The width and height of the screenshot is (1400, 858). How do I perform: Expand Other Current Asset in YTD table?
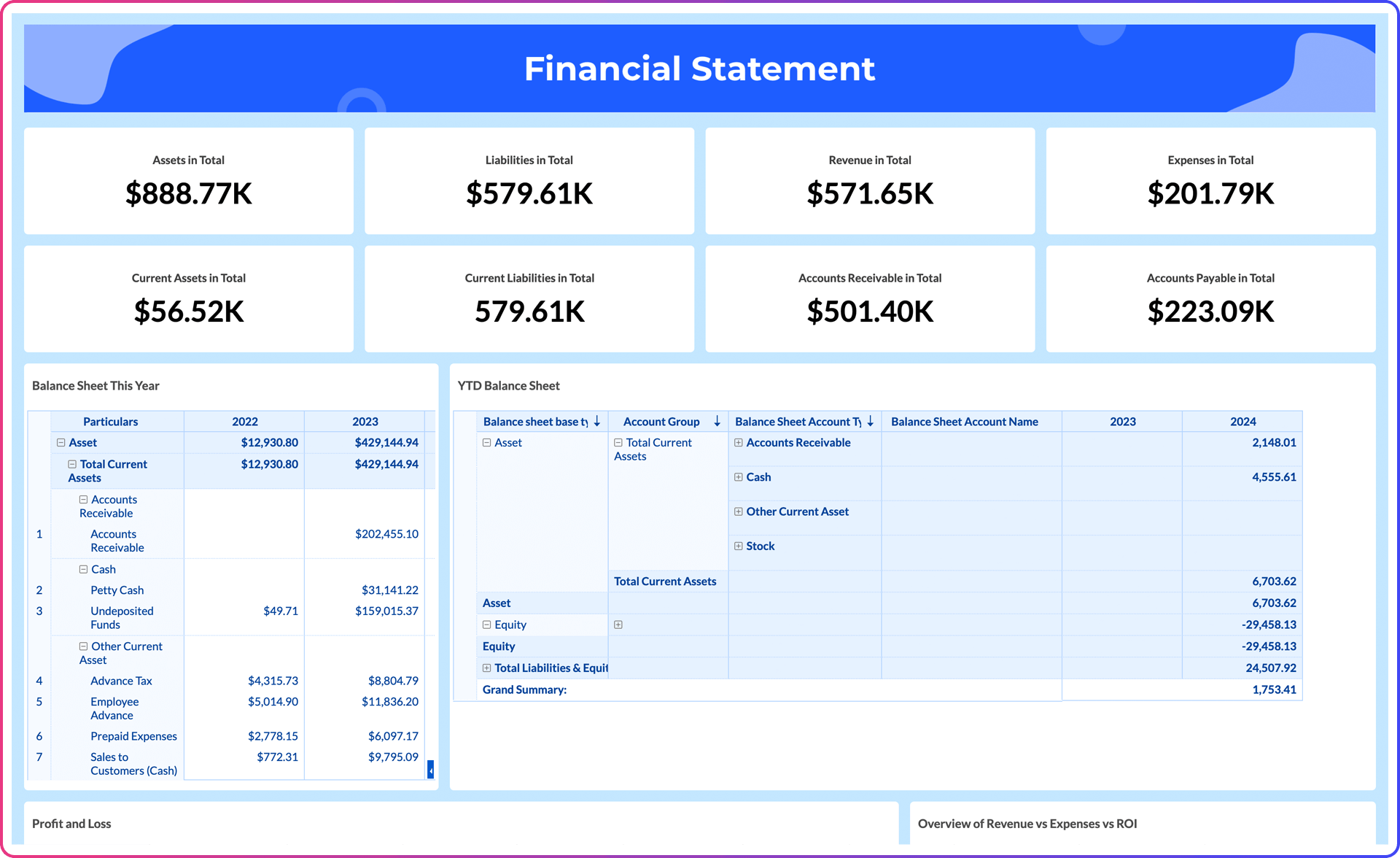[738, 511]
